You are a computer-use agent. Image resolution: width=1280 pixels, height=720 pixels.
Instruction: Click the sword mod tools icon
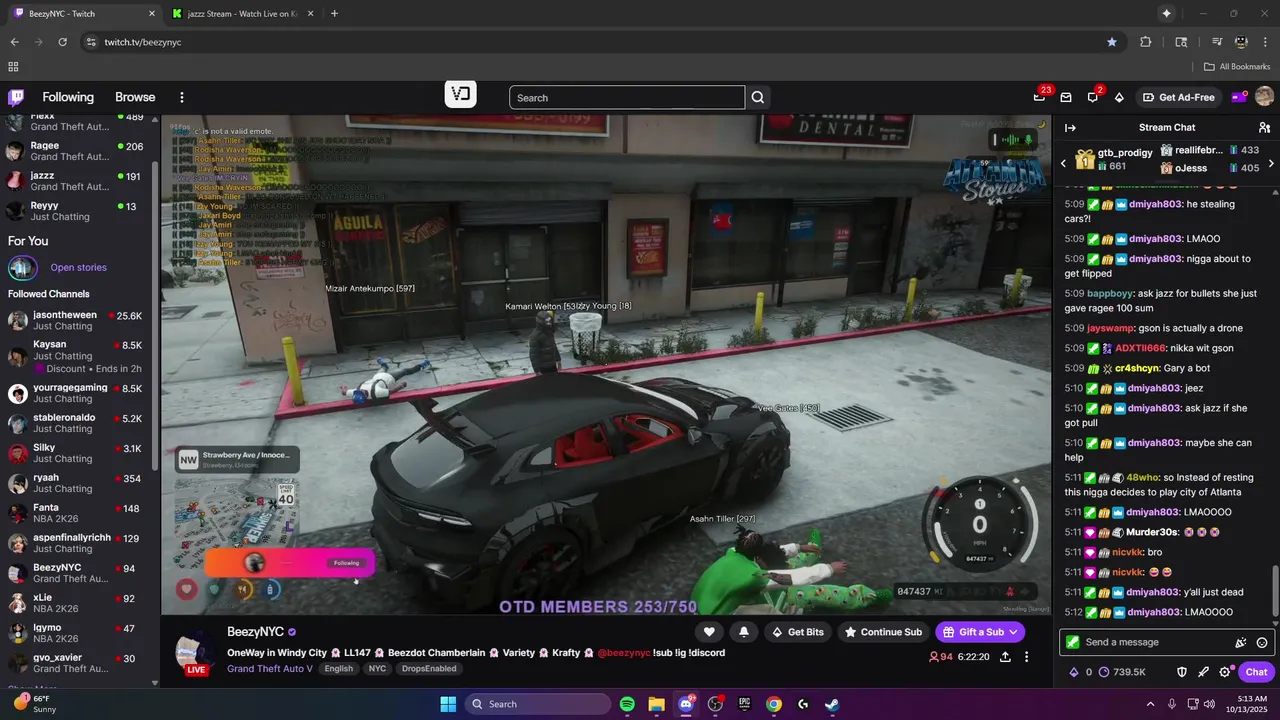tap(1203, 672)
